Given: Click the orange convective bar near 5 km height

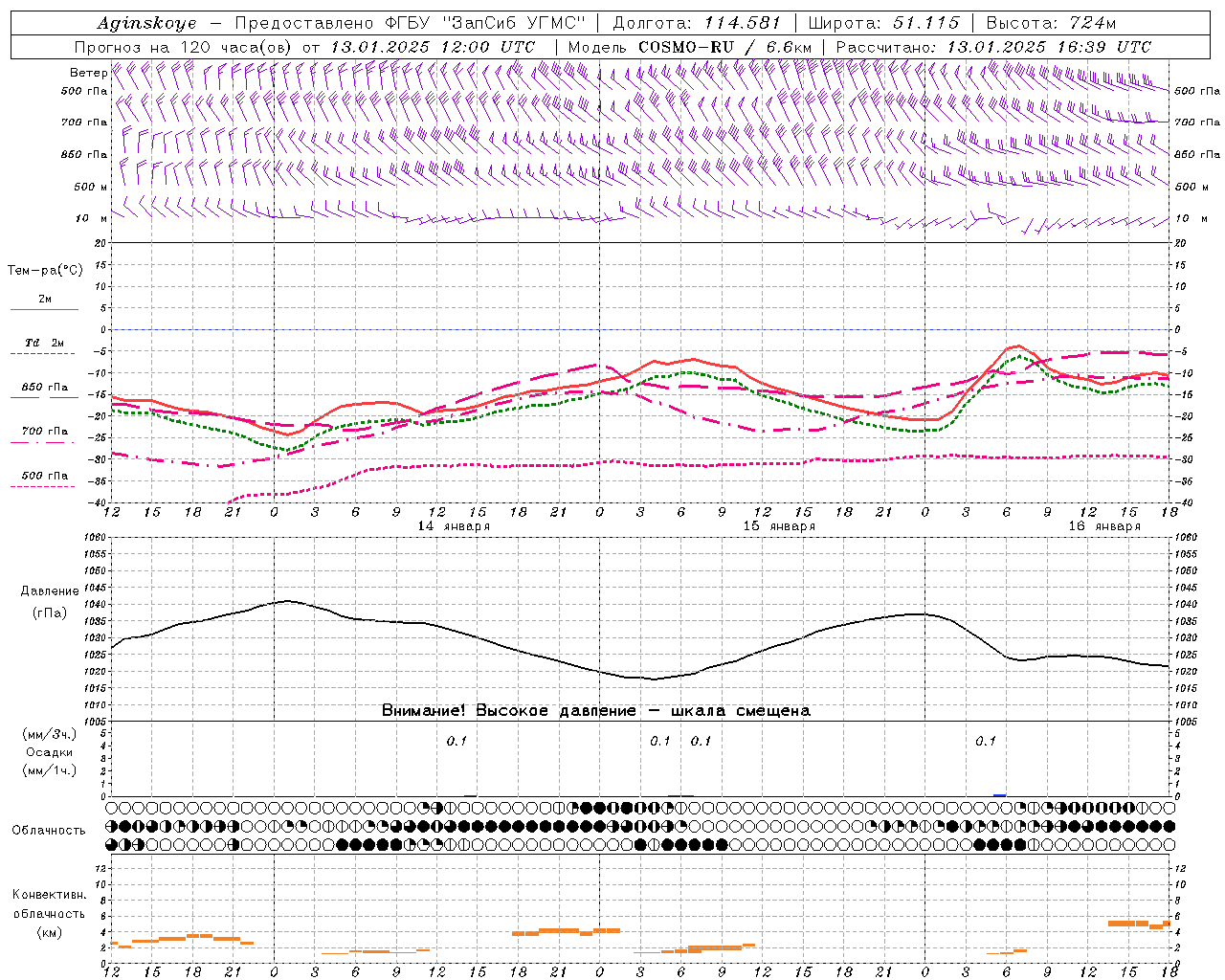Looking at the screenshot, I should click(x=1127, y=924).
